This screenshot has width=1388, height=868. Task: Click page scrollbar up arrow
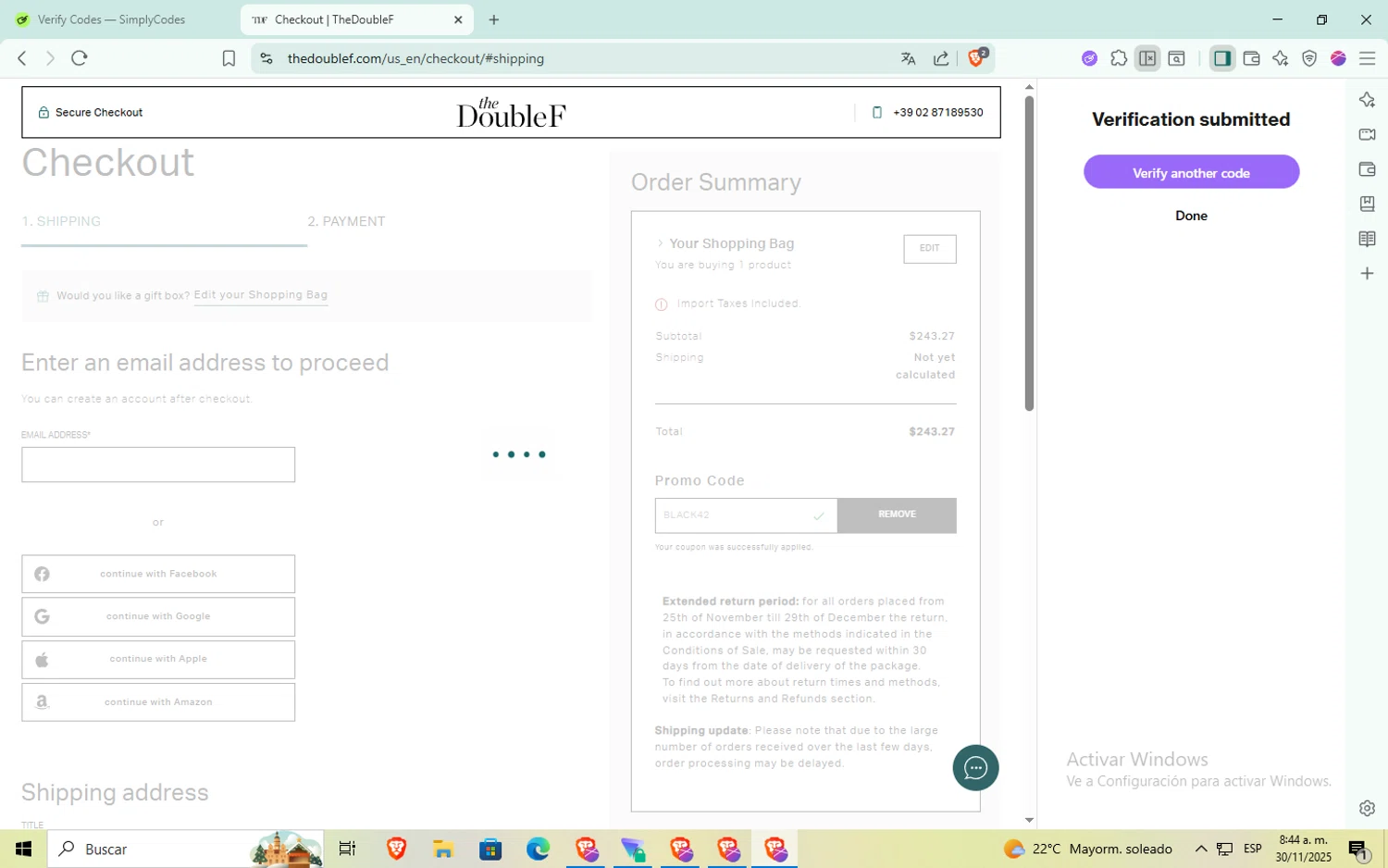click(1029, 87)
